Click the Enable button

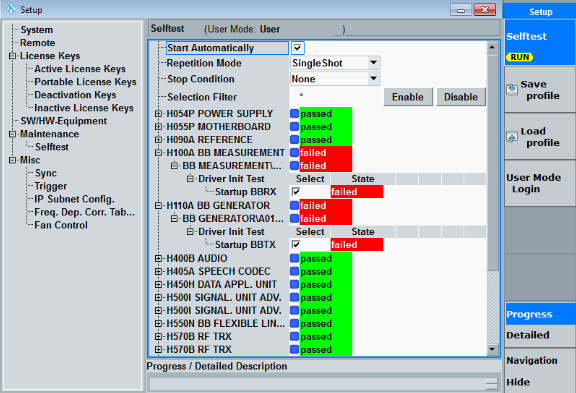(408, 97)
